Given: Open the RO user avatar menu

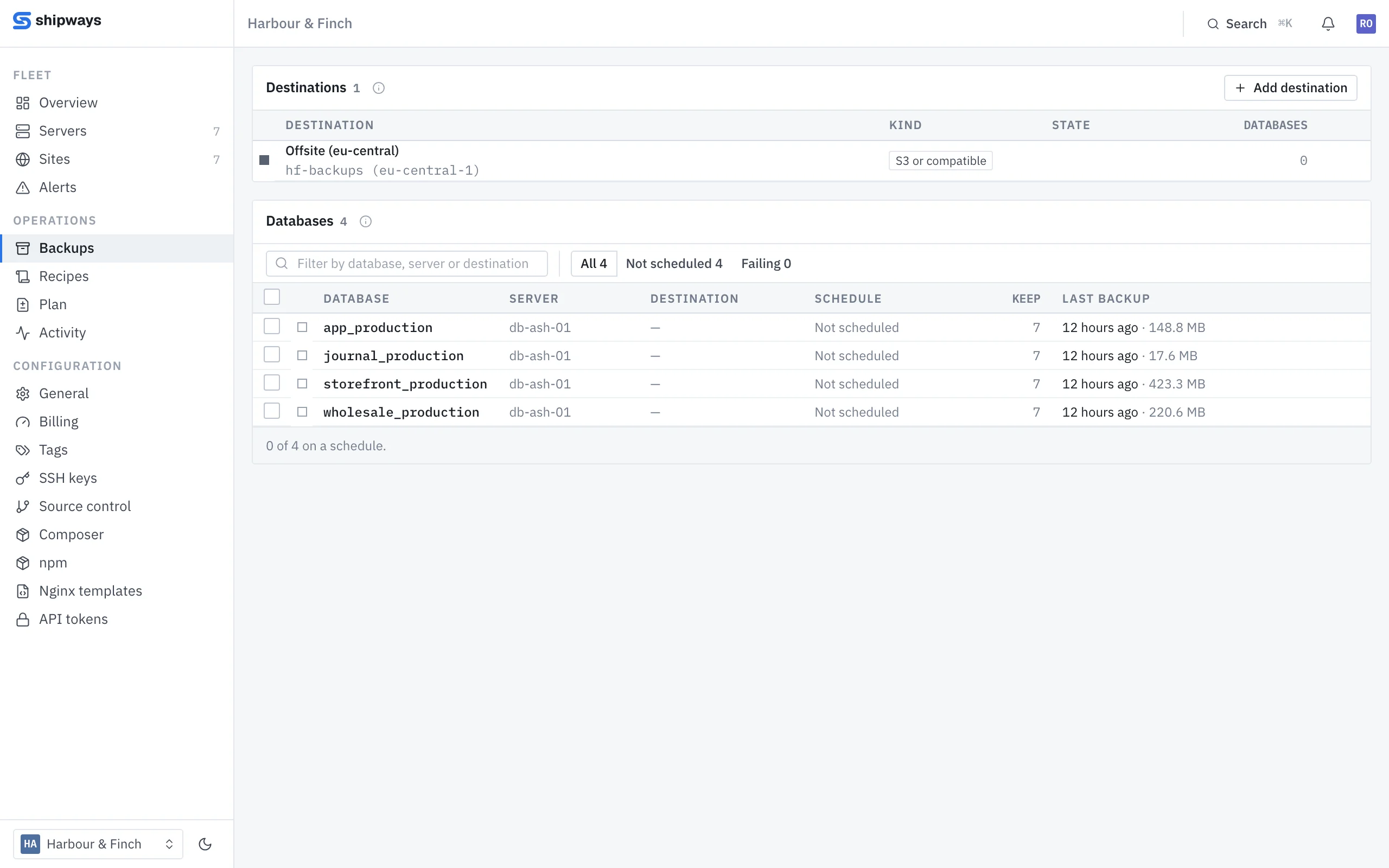Looking at the screenshot, I should 1366,23.
